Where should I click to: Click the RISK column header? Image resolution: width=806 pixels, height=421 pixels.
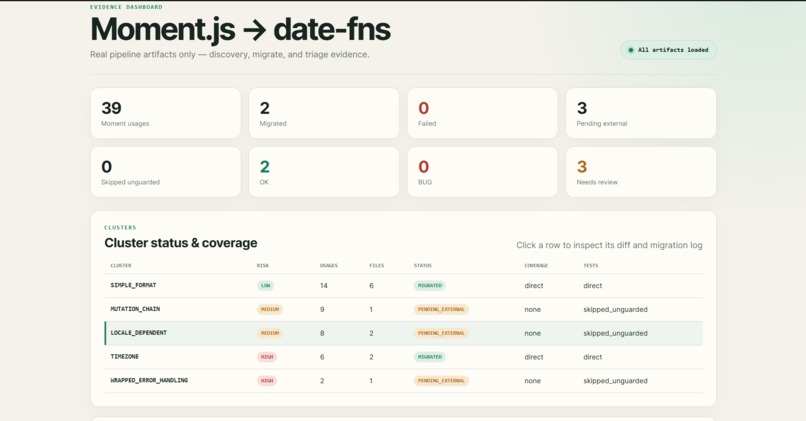(x=263, y=266)
